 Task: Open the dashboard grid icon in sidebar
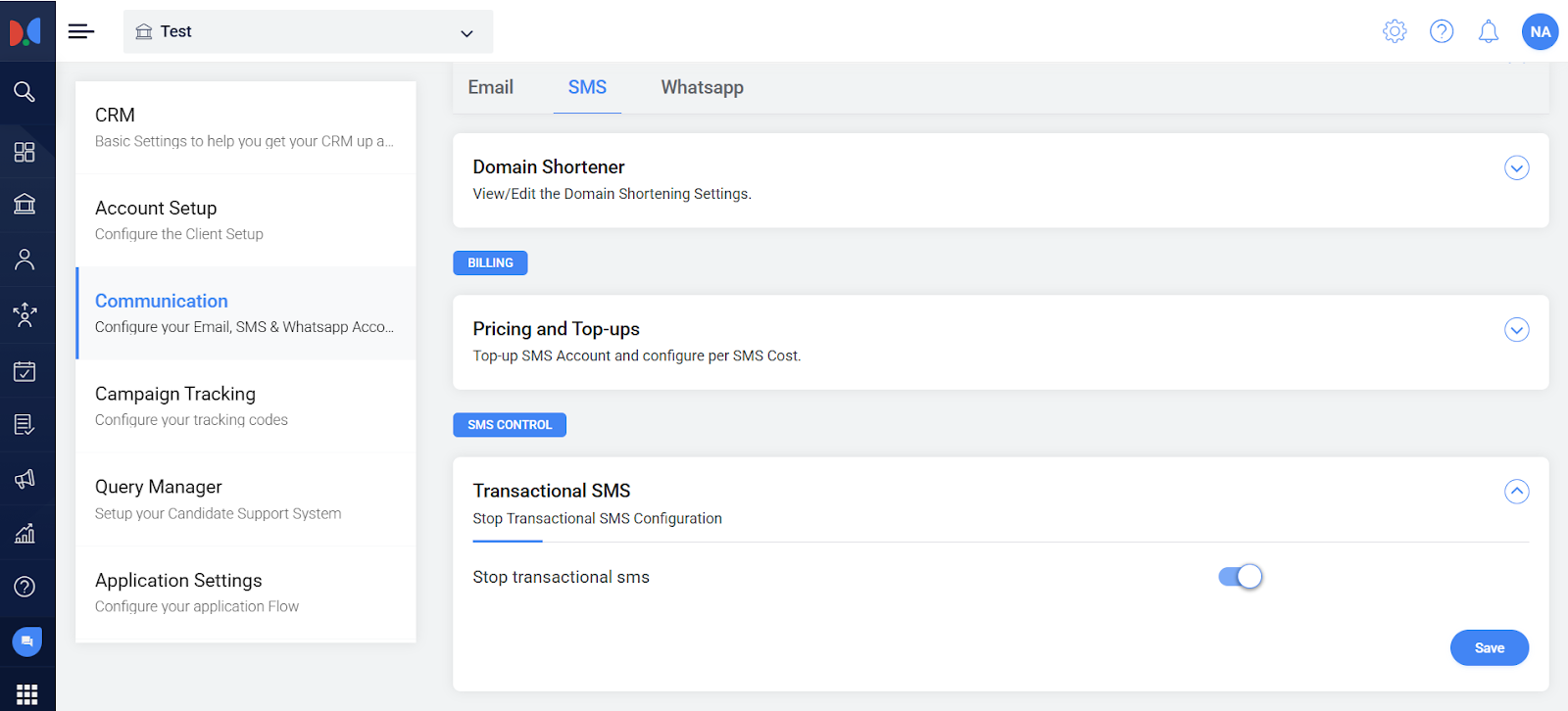pyautogui.click(x=24, y=152)
